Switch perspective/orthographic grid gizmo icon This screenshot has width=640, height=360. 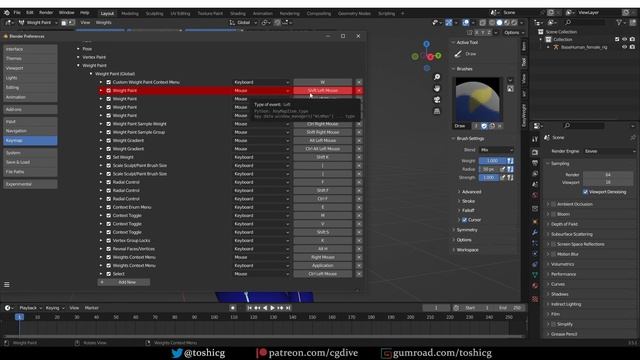click(x=437, y=111)
